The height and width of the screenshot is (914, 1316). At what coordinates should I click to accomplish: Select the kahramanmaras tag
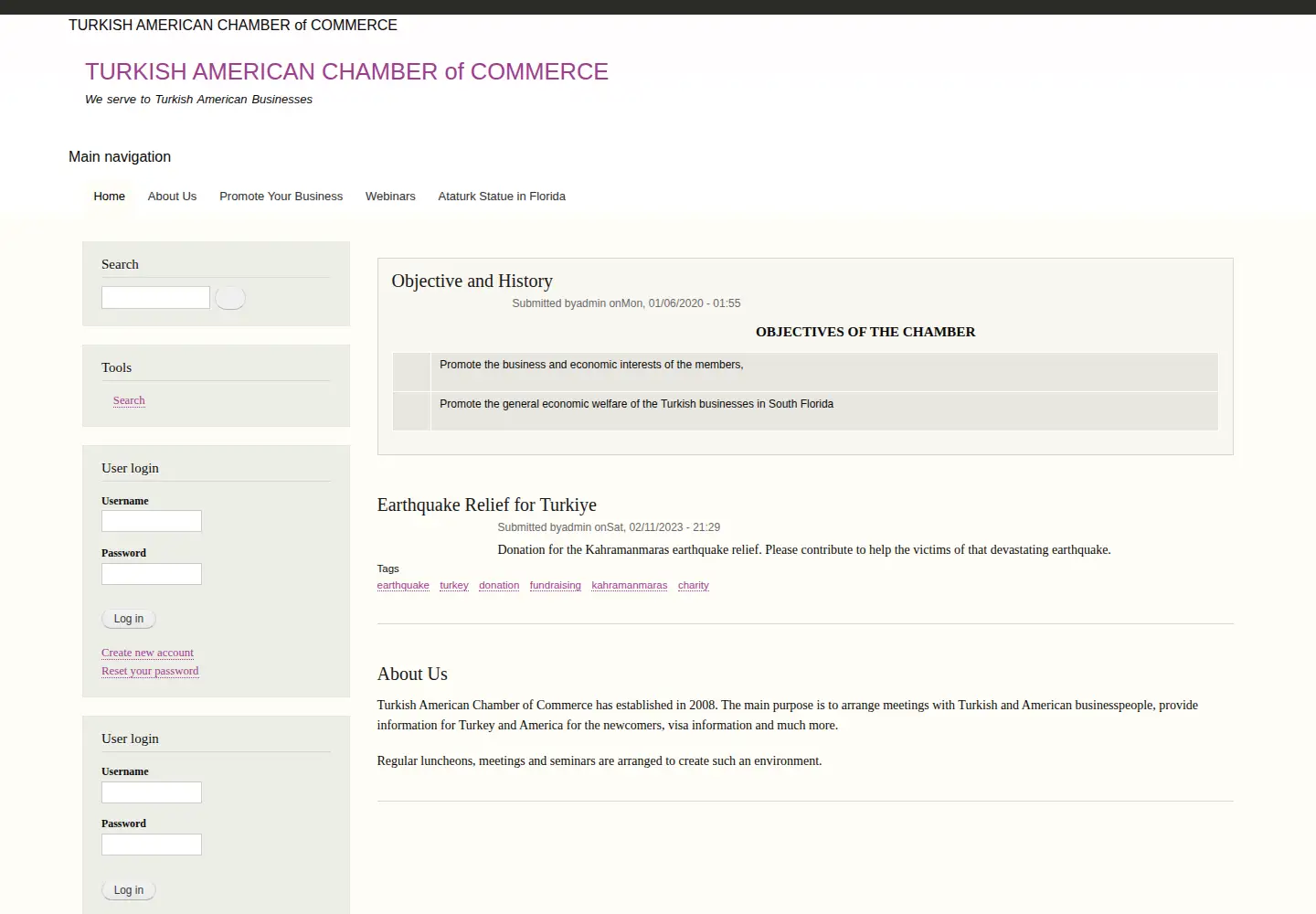(x=630, y=586)
